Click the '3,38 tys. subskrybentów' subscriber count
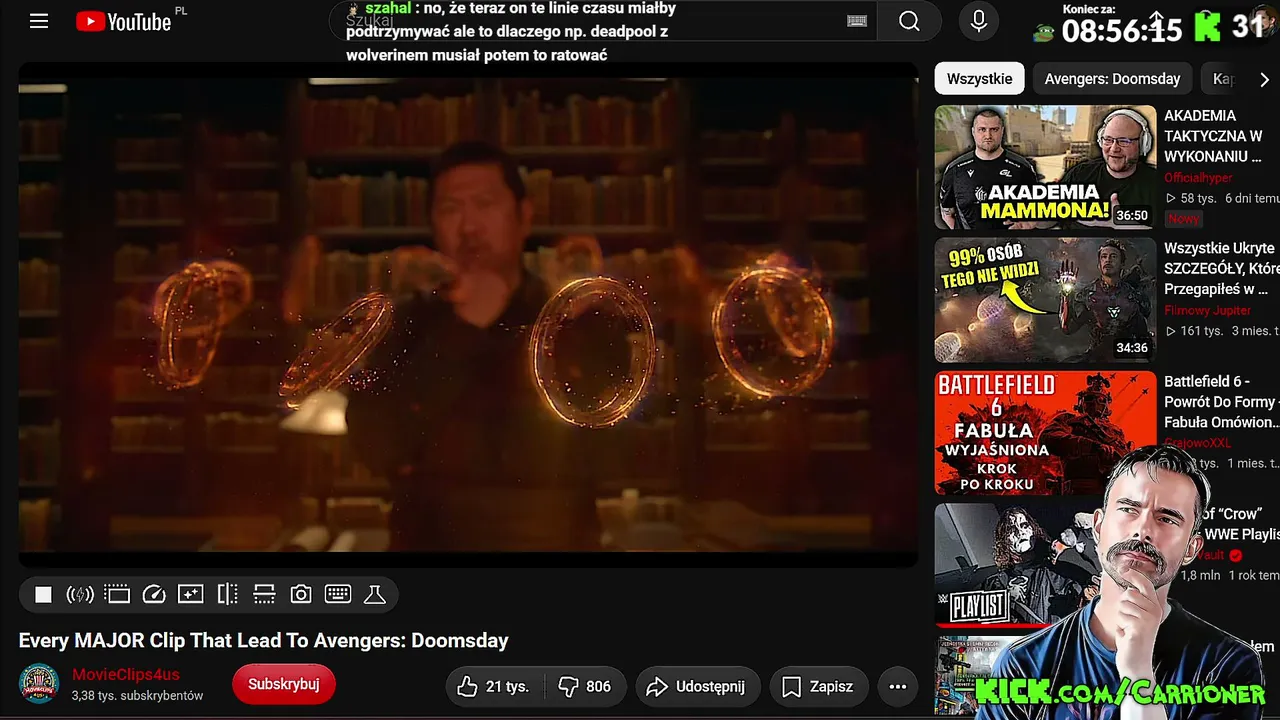 pos(137,695)
